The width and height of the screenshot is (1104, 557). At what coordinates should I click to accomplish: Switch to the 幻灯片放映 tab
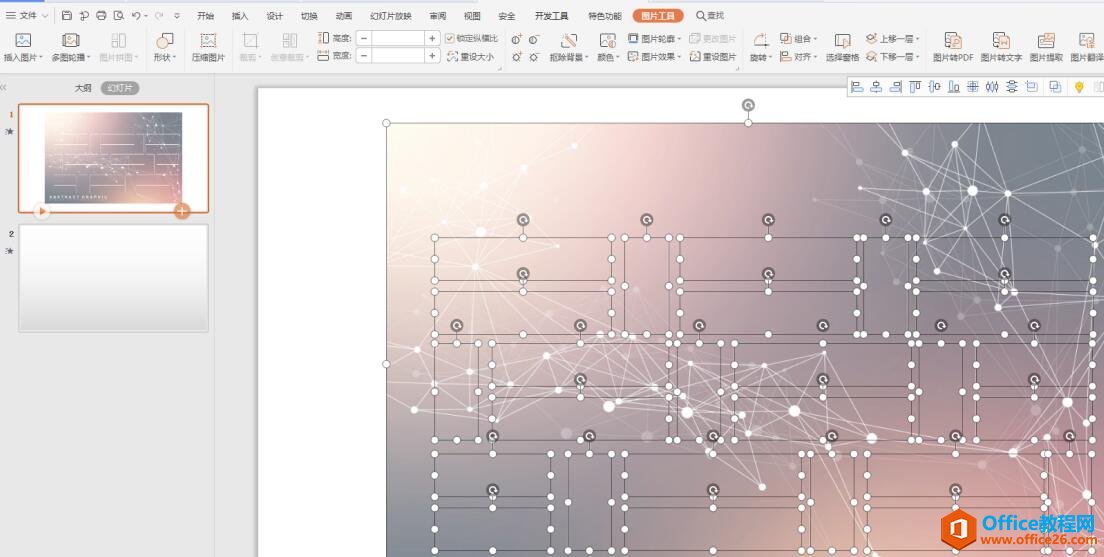[390, 16]
